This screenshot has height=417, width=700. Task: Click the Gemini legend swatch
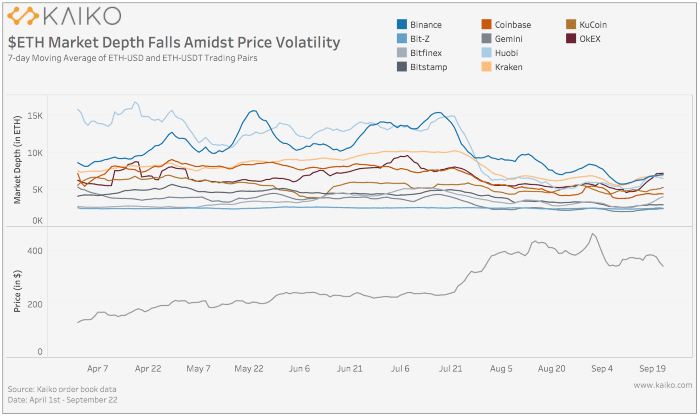click(x=486, y=39)
